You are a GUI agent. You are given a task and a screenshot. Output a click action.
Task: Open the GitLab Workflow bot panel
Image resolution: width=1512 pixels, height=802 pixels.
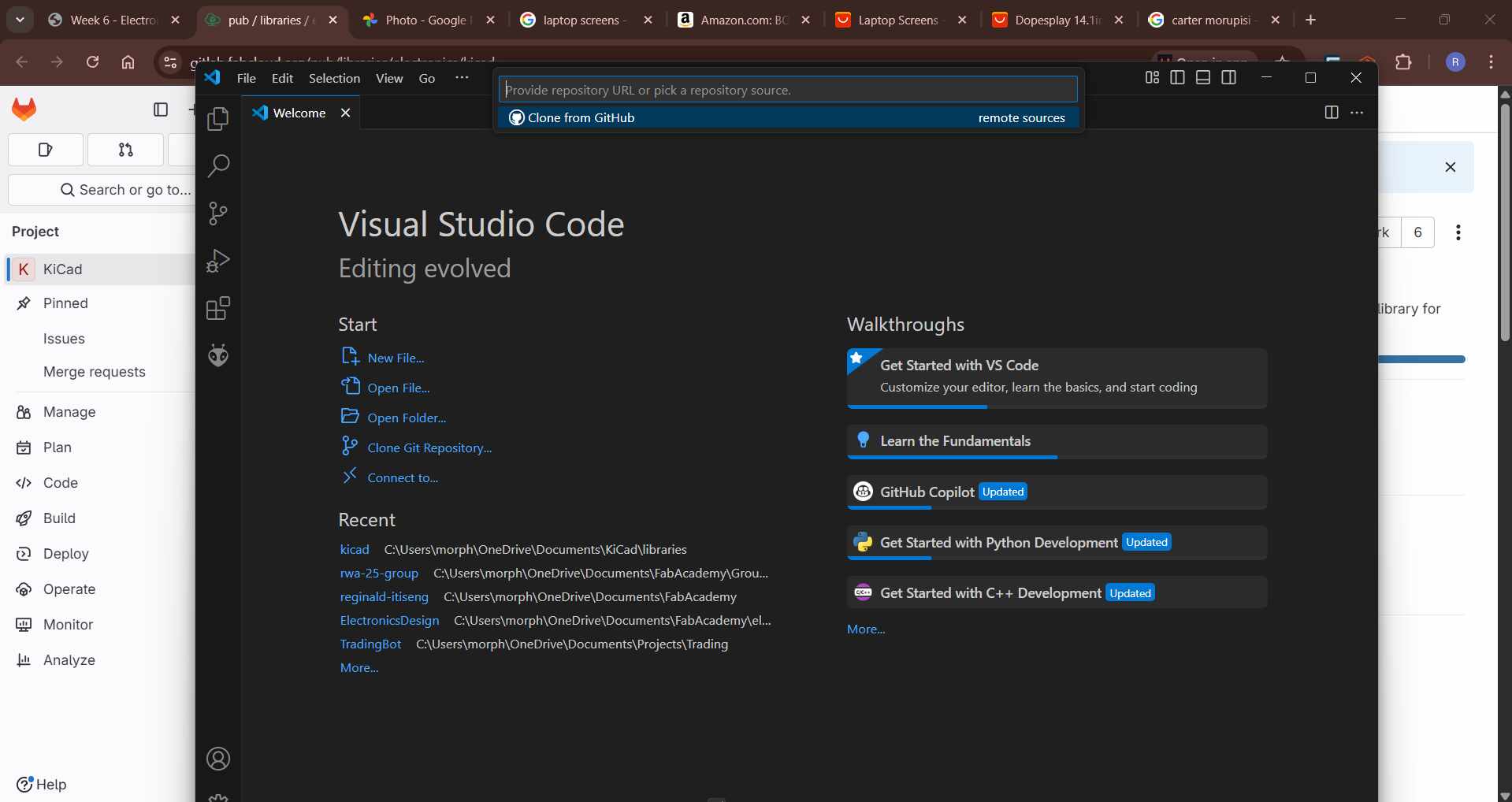tap(217, 355)
